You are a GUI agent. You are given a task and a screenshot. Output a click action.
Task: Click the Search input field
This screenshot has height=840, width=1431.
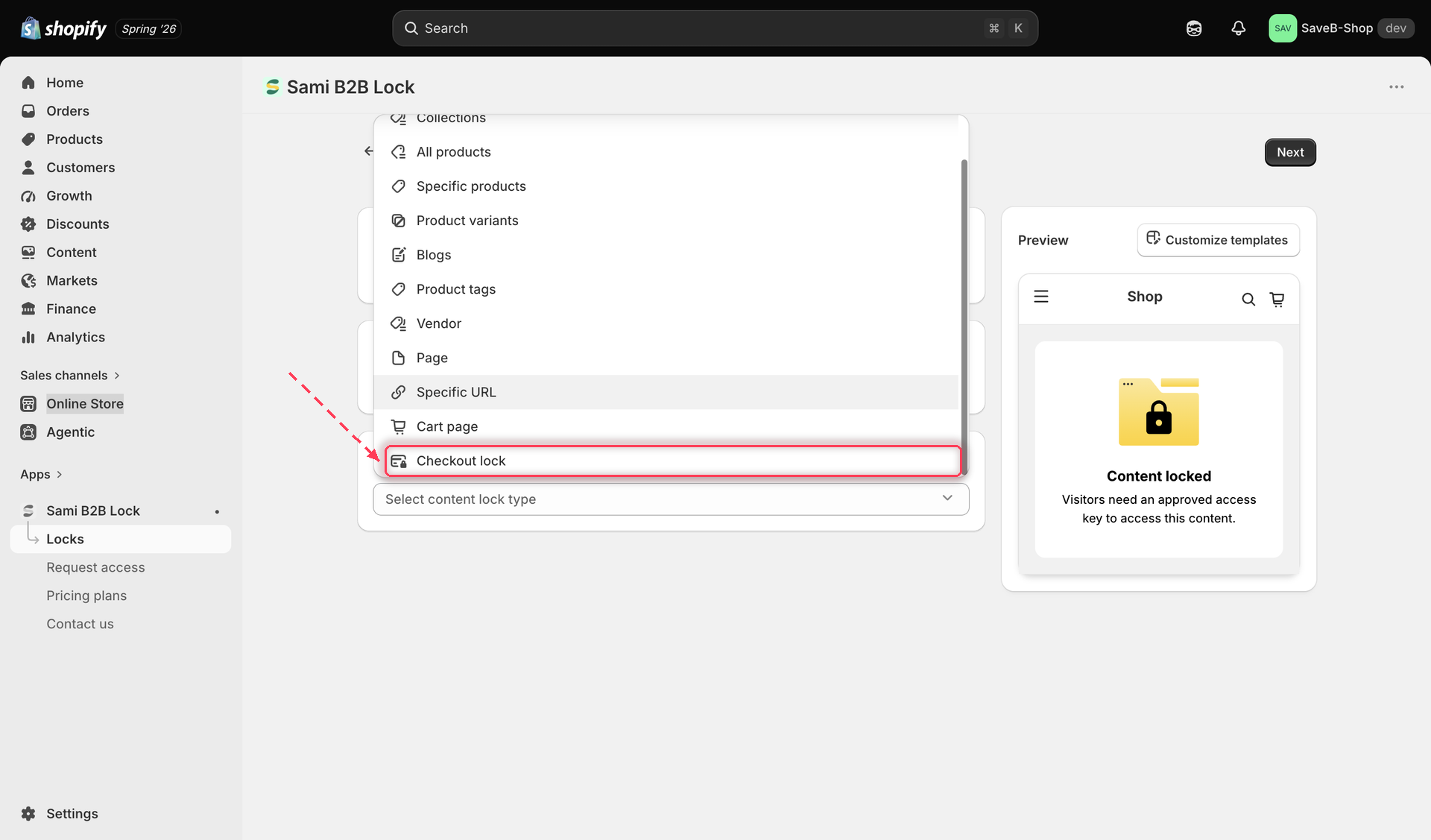tap(715, 28)
